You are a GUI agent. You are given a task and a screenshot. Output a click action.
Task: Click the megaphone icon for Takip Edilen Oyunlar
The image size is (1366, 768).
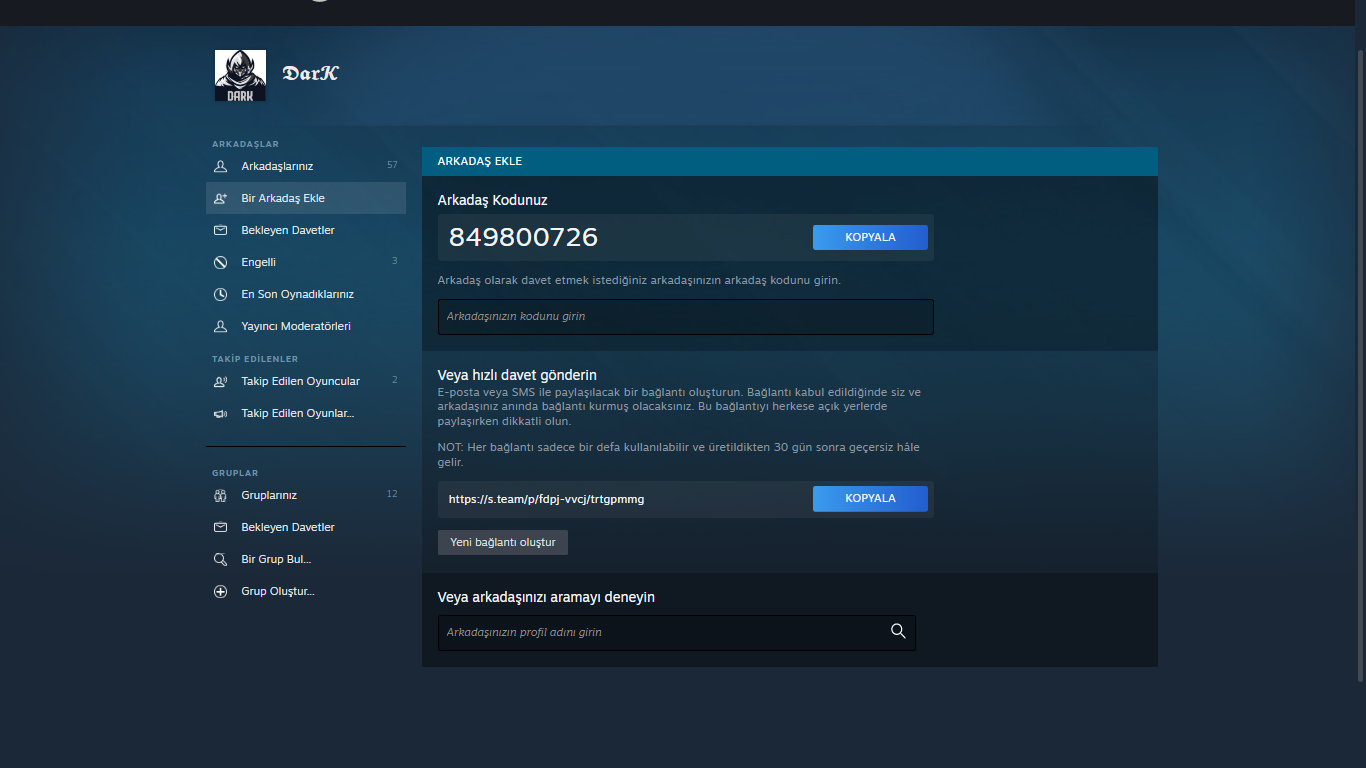pyautogui.click(x=221, y=413)
